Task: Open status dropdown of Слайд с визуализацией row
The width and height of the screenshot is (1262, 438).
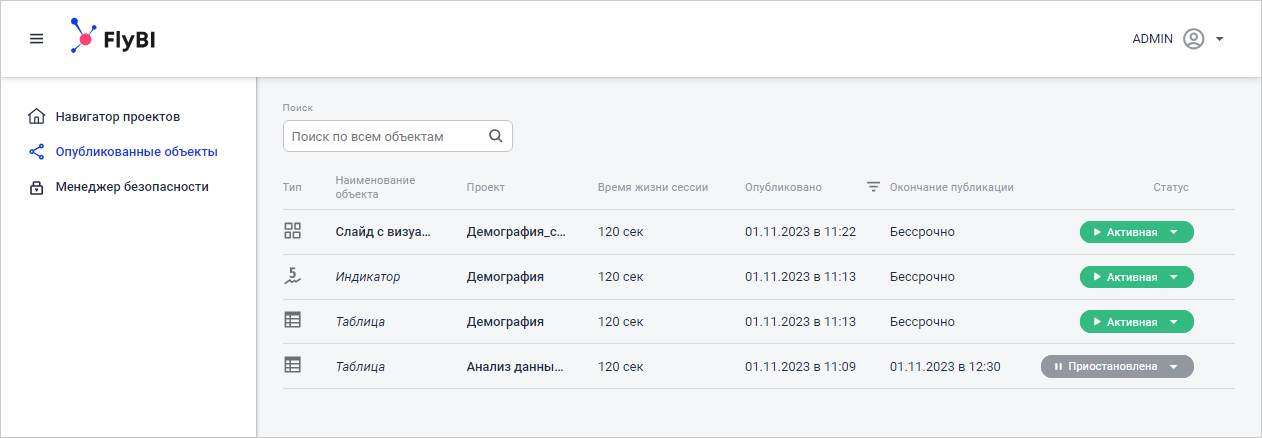Action: click(1174, 232)
